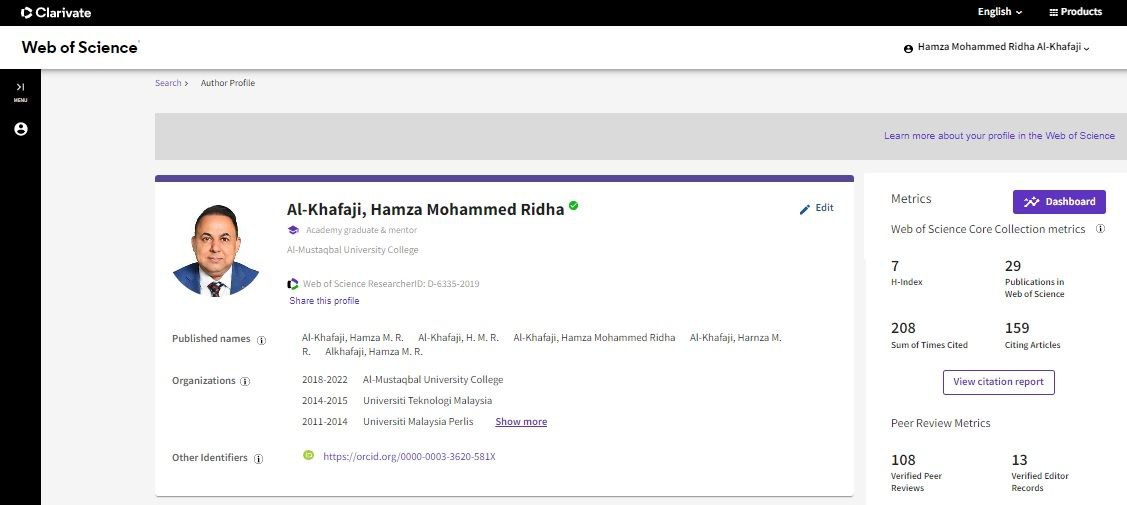Open the metrics Dashboard button

tap(1059, 201)
